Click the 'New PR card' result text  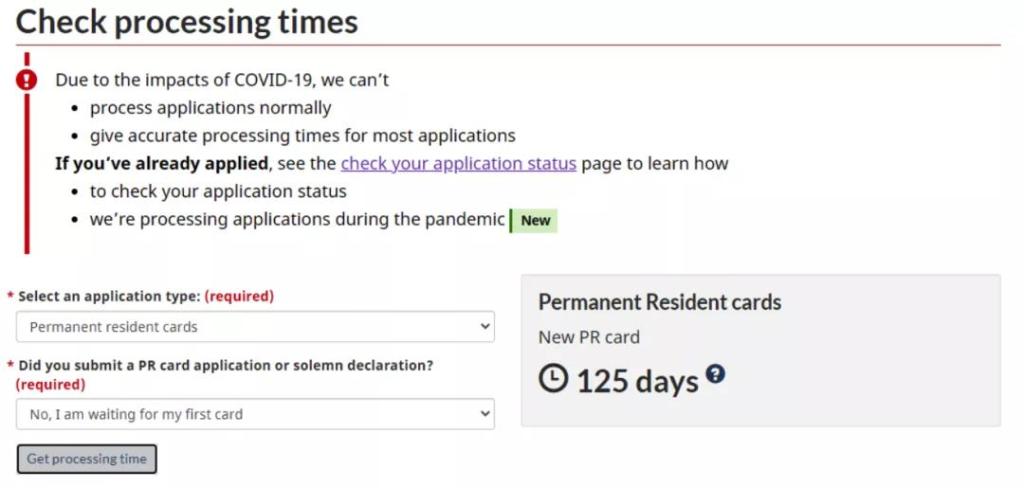589,337
